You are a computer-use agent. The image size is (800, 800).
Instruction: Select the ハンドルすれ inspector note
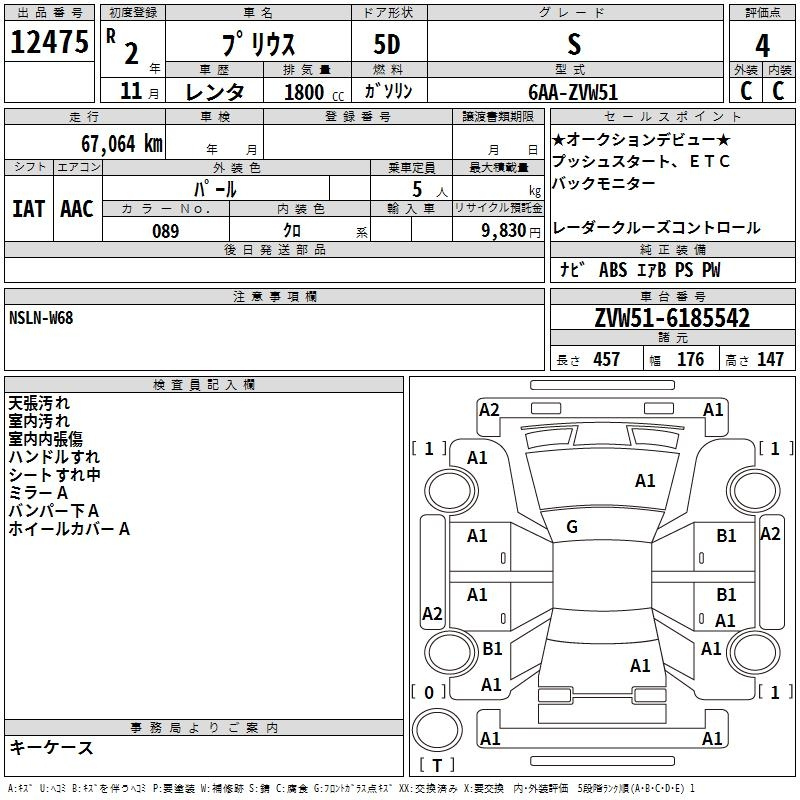(54, 457)
